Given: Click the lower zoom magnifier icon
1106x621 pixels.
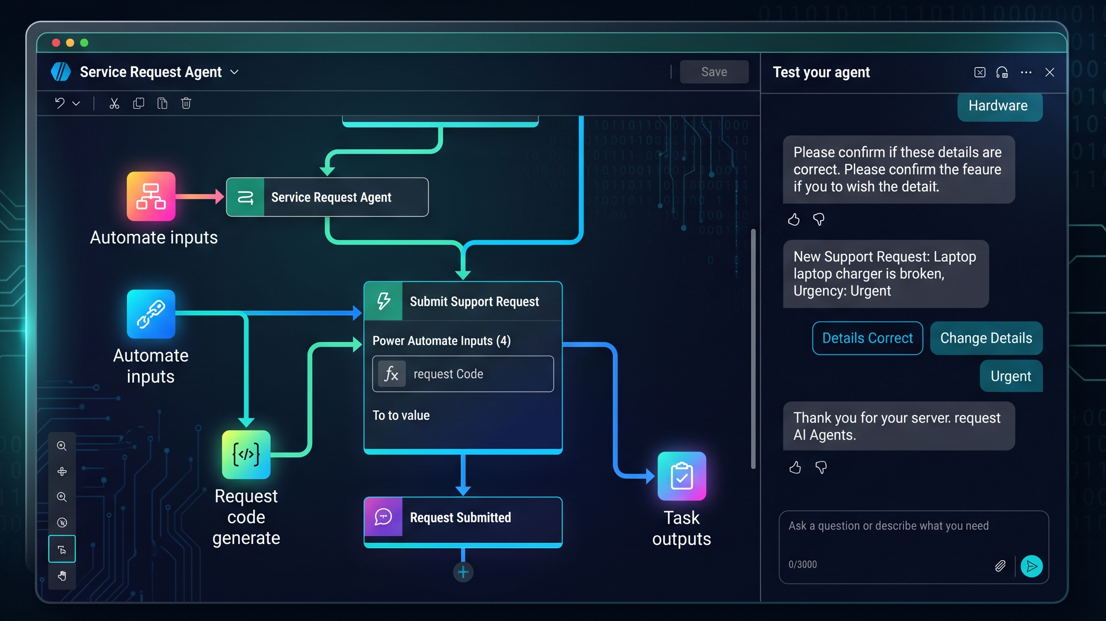Looking at the screenshot, I should click(x=62, y=498).
